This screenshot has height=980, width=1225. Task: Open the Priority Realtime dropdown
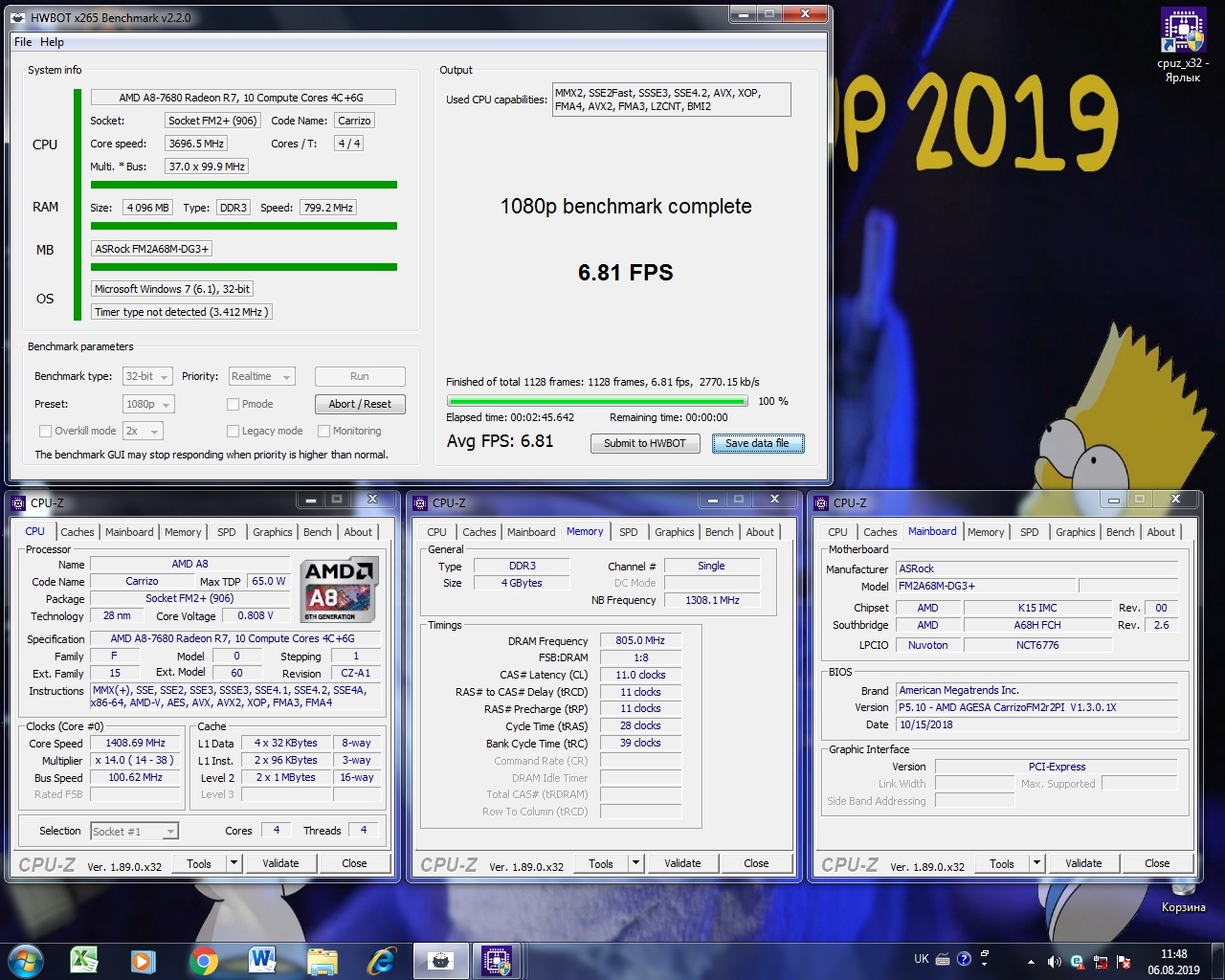(x=261, y=376)
